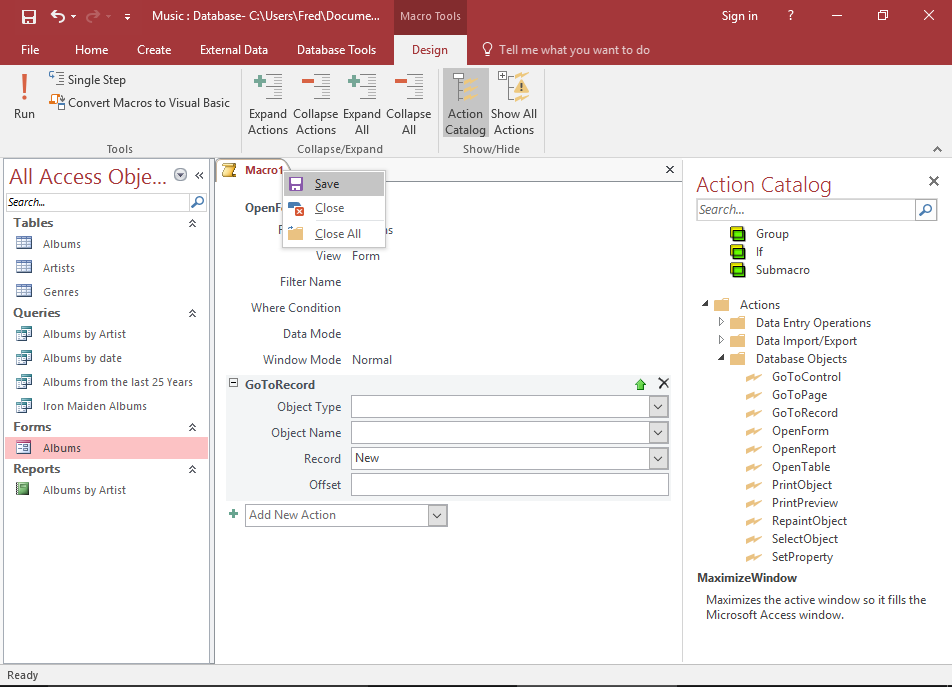Collapse the ribbon with the chevron
This screenshot has height=687, width=952.
pyautogui.click(x=937, y=149)
